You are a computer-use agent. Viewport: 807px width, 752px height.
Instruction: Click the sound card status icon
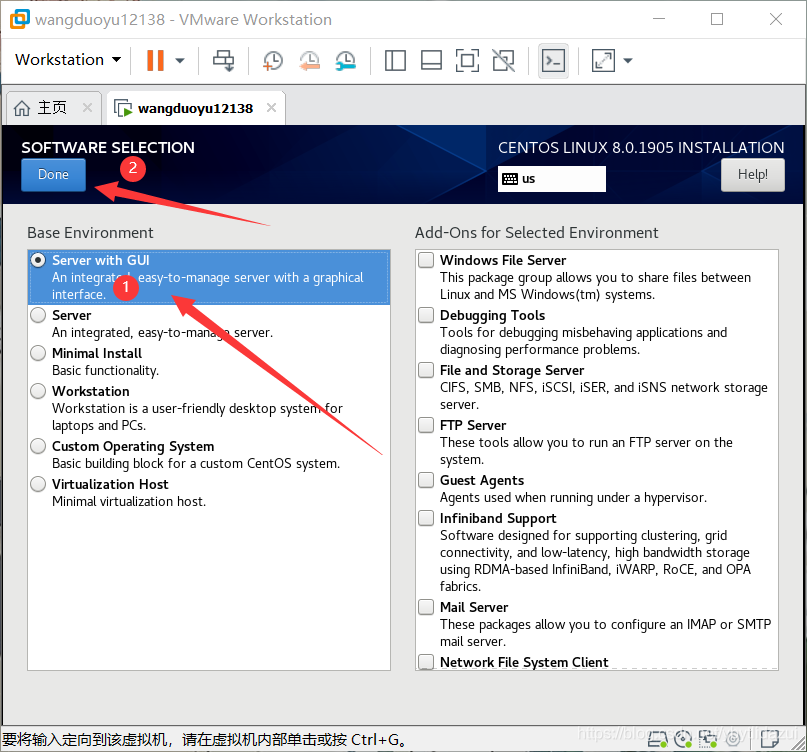pyautogui.click(x=733, y=740)
